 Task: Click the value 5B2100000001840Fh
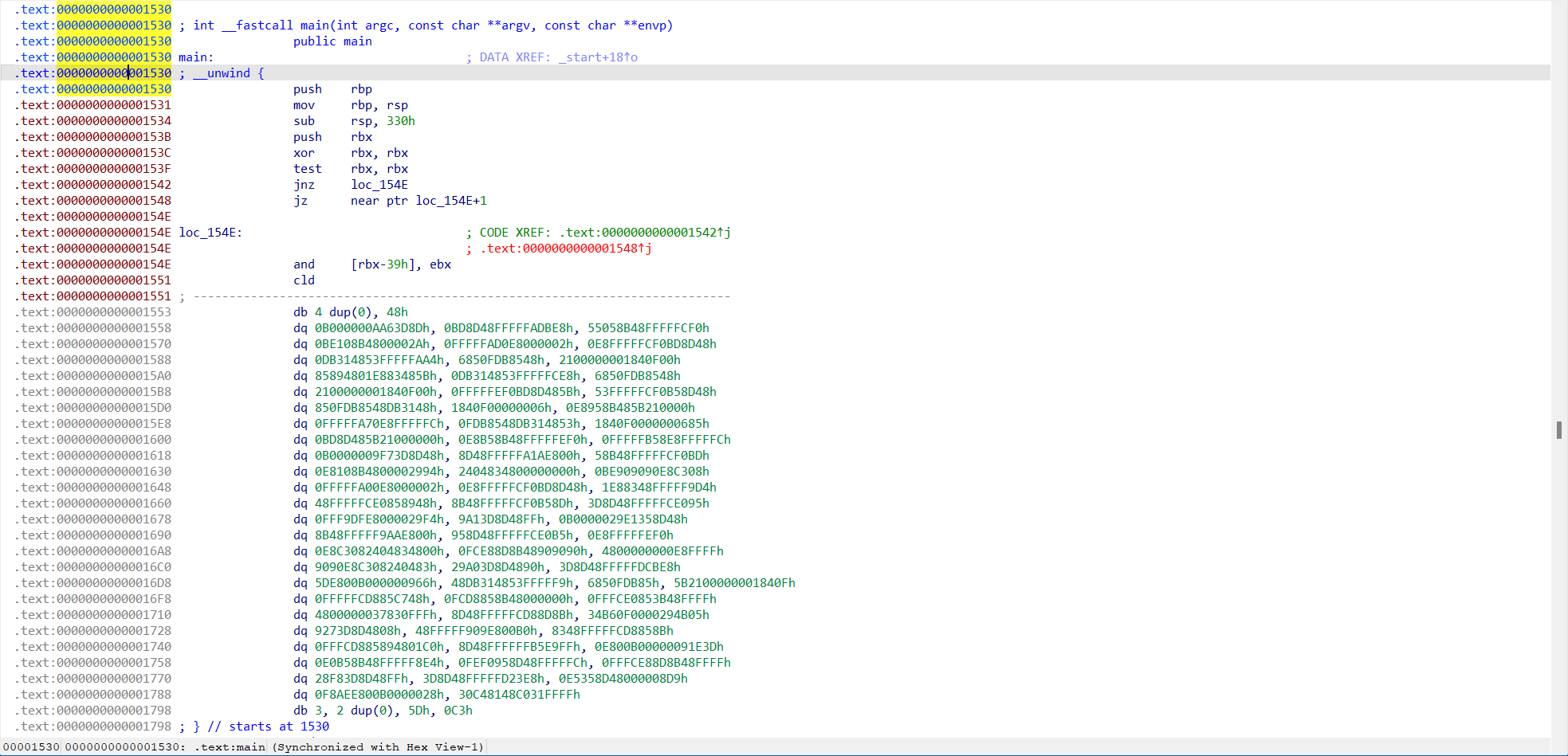click(x=734, y=583)
